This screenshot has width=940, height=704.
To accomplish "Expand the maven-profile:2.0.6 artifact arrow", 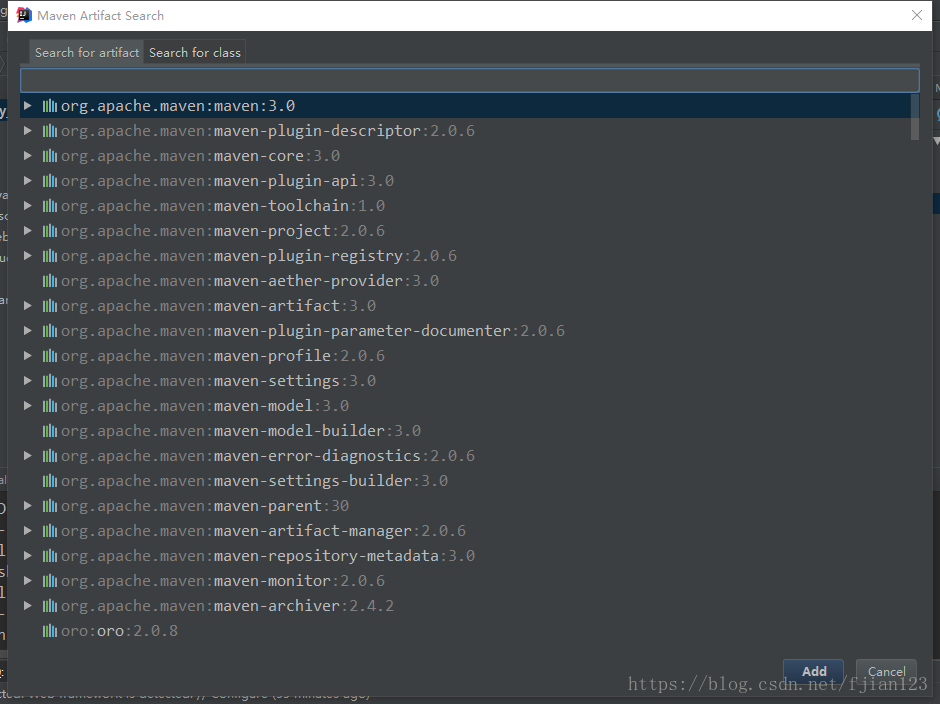I will [28, 356].
